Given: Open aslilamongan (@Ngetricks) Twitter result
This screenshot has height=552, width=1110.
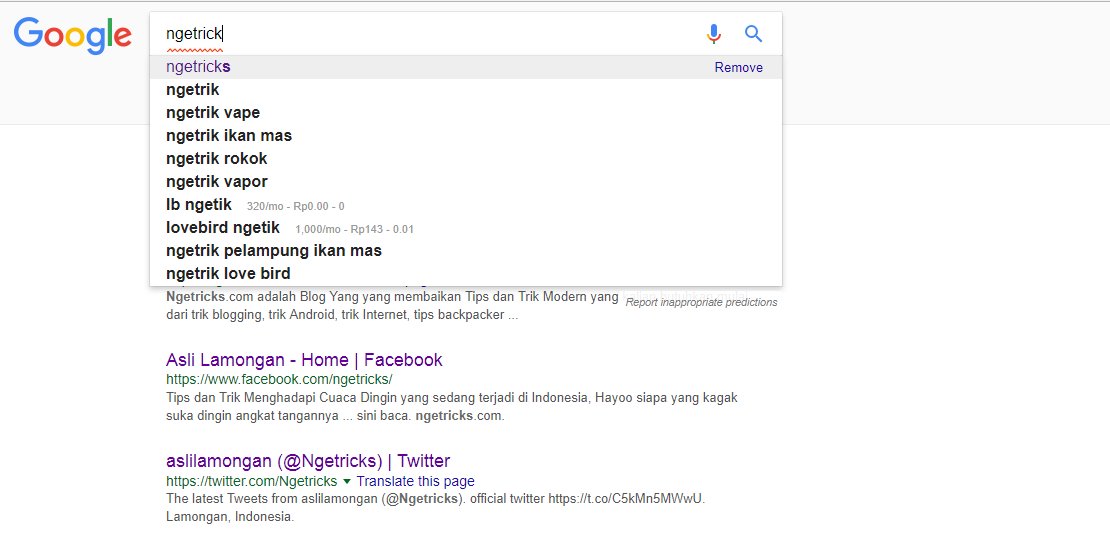Looking at the screenshot, I should [x=308, y=461].
